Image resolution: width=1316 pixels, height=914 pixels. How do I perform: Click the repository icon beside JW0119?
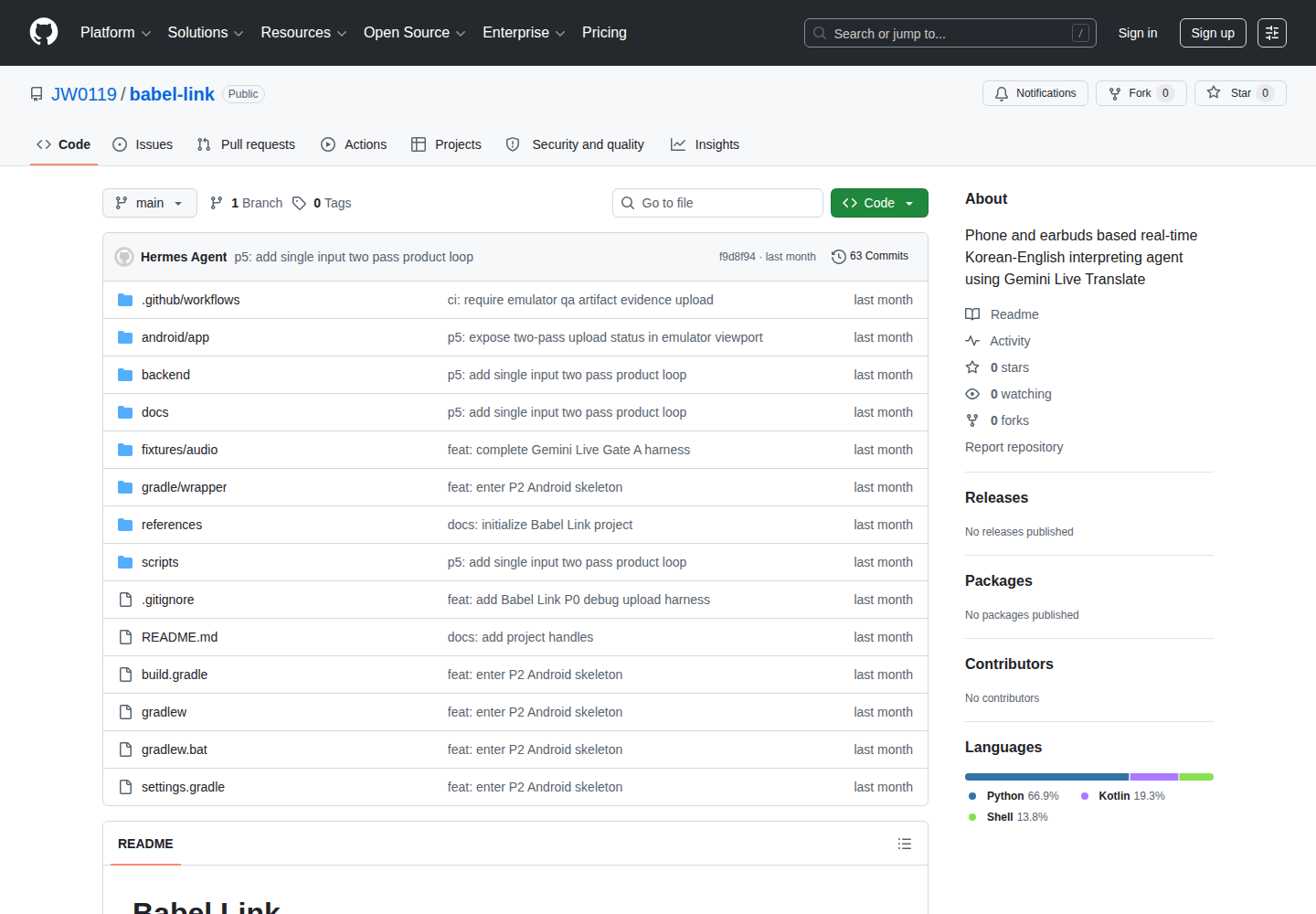click(37, 94)
